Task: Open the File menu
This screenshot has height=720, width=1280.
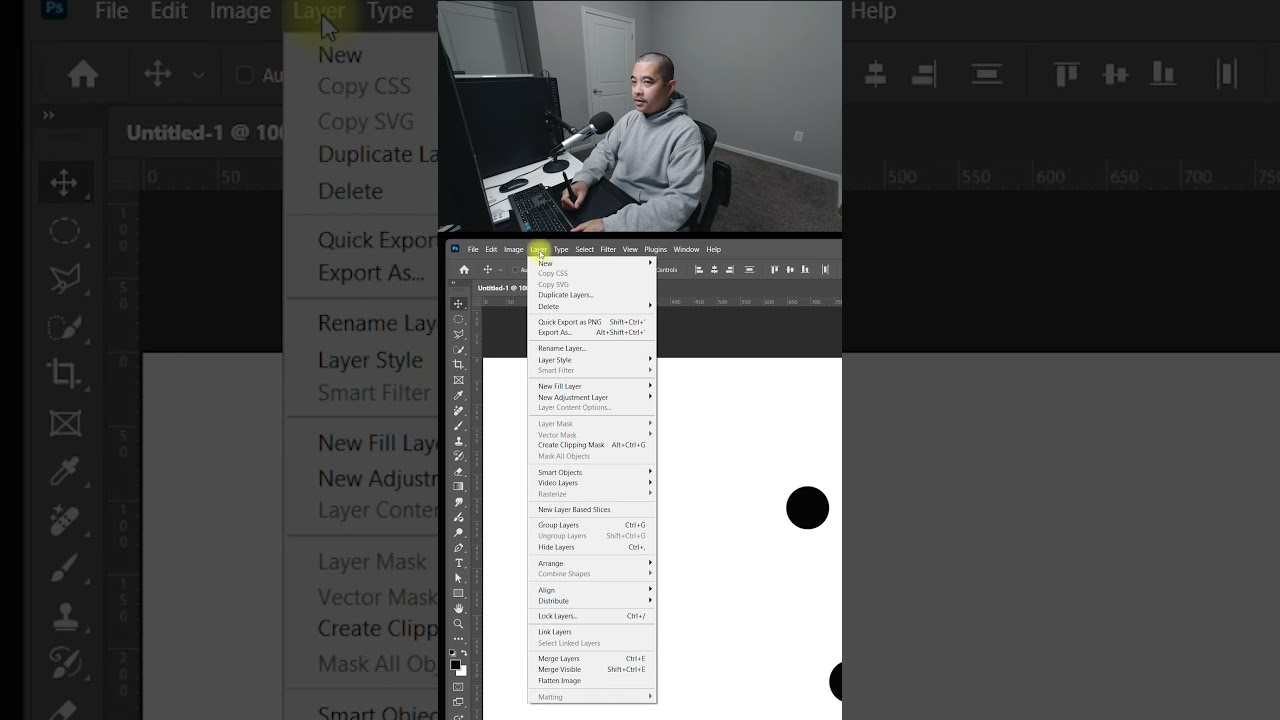Action: pos(473,249)
